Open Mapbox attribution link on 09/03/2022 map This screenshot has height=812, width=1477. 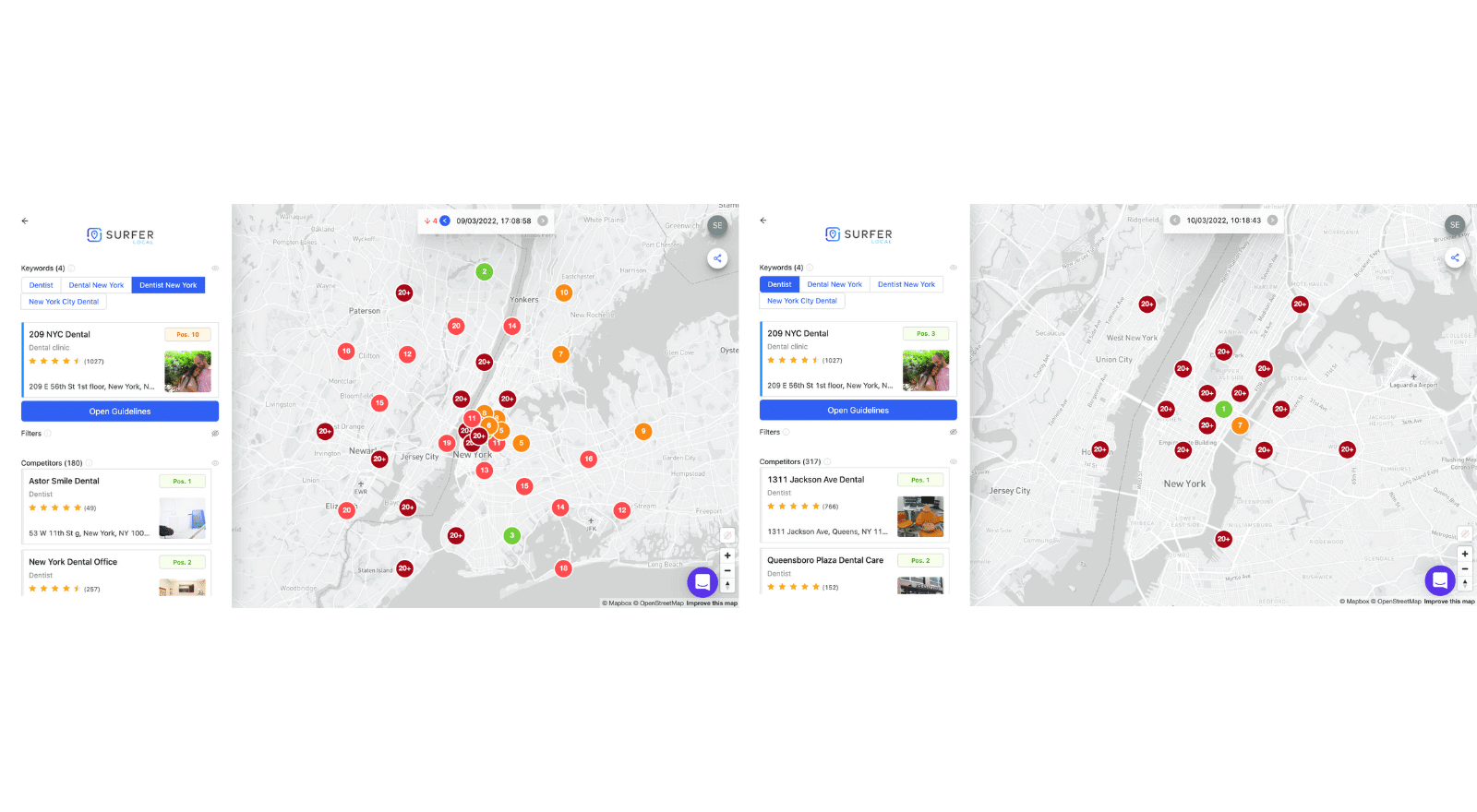coord(617,603)
